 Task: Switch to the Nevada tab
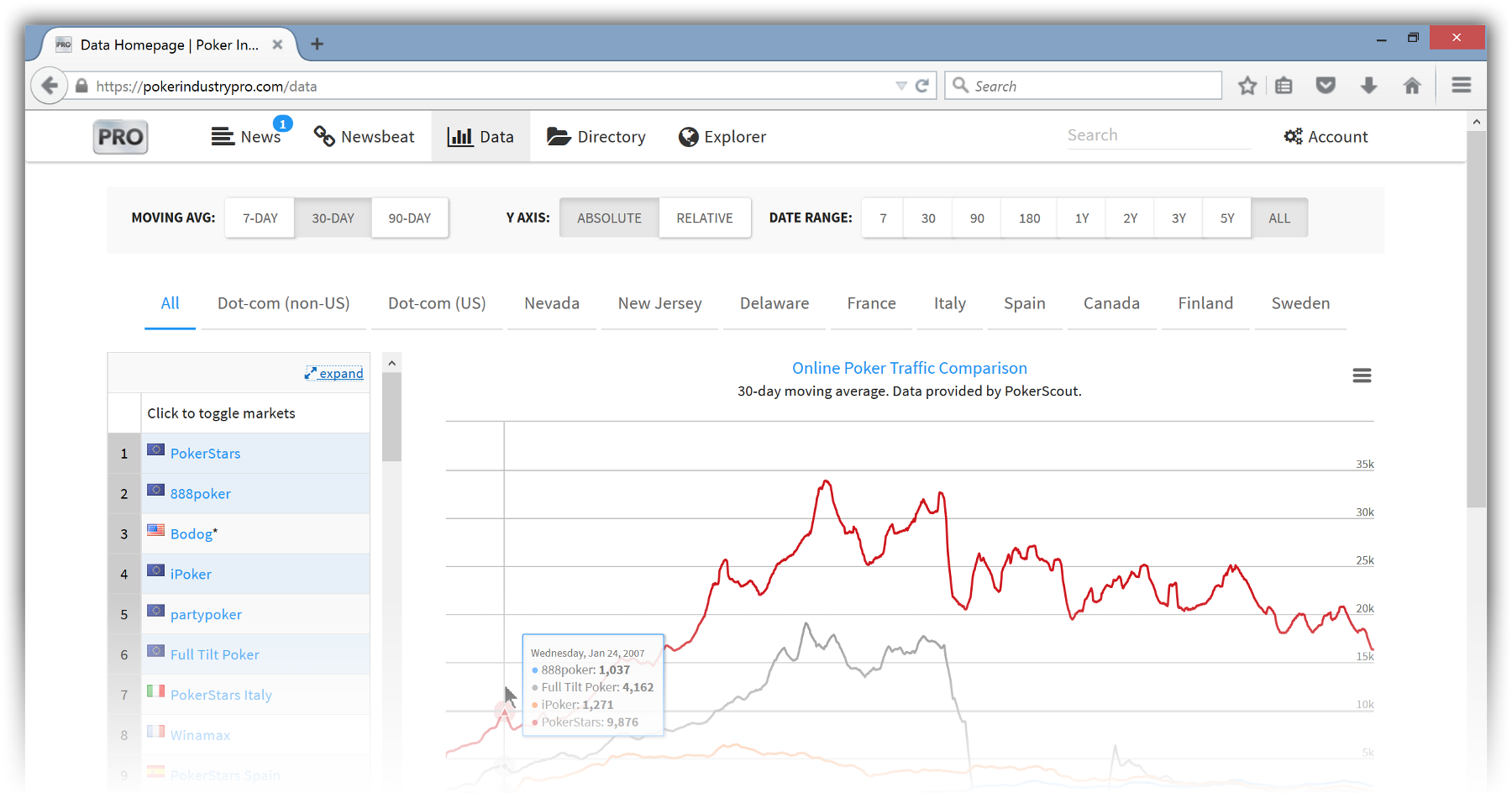[x=552, y=303]
